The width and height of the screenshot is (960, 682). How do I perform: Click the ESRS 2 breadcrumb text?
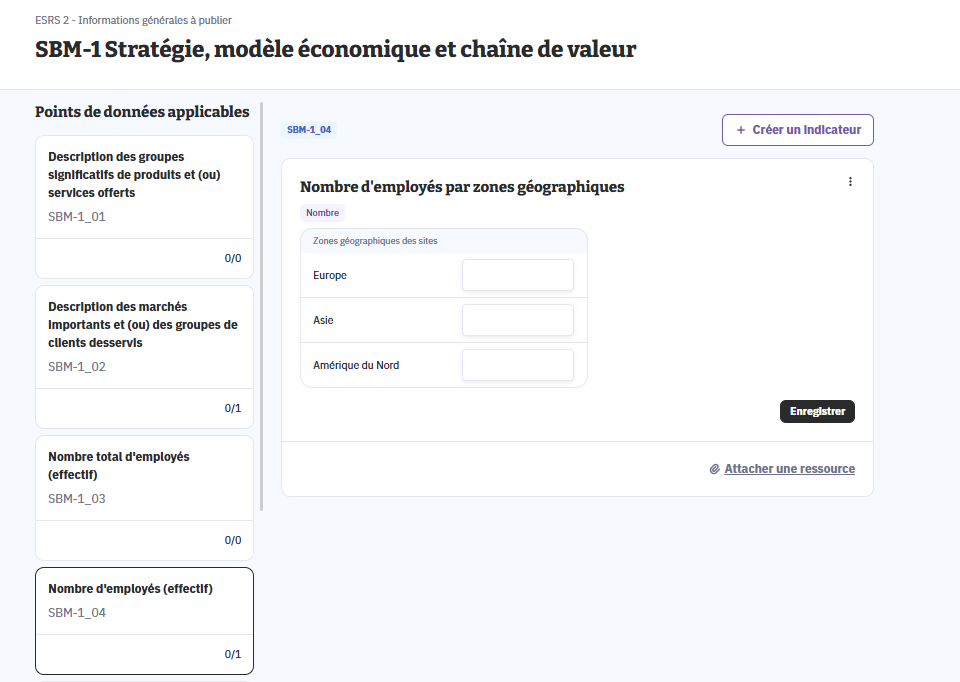133,20
